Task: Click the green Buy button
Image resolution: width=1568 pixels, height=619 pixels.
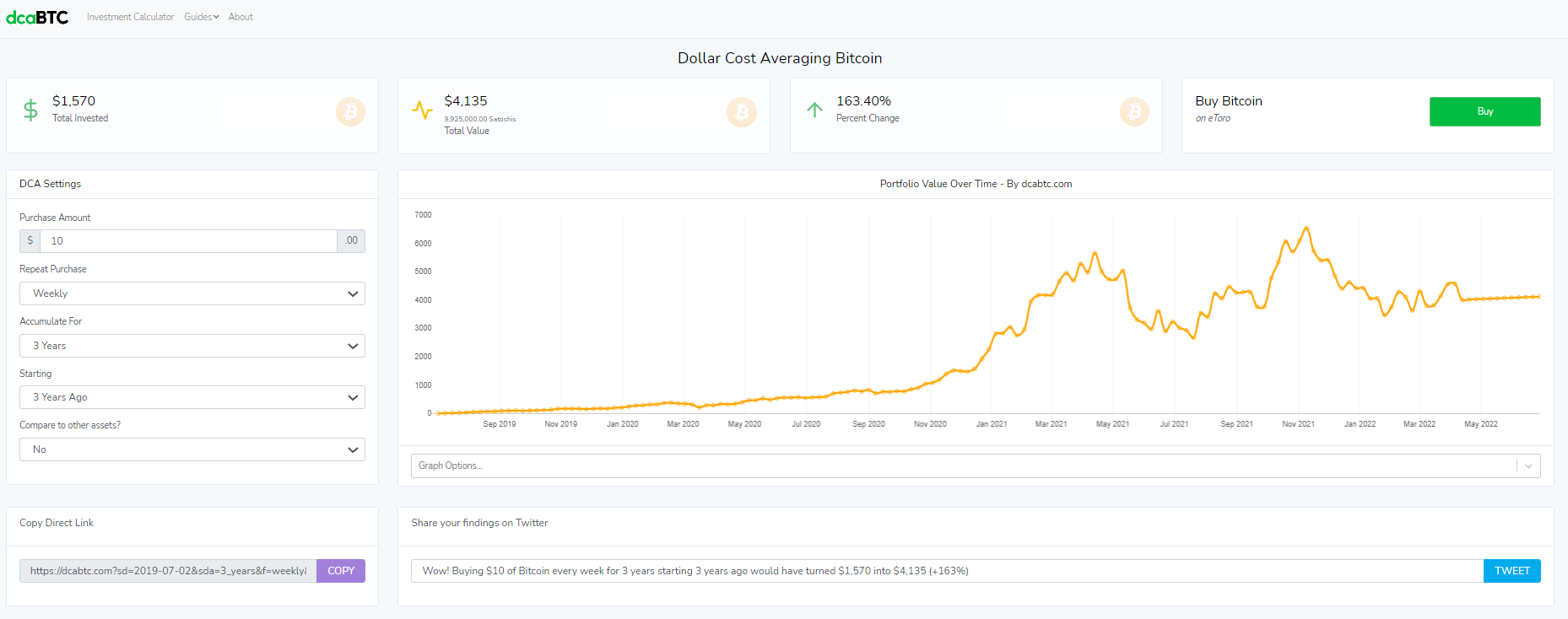Action: point(1485,111)
